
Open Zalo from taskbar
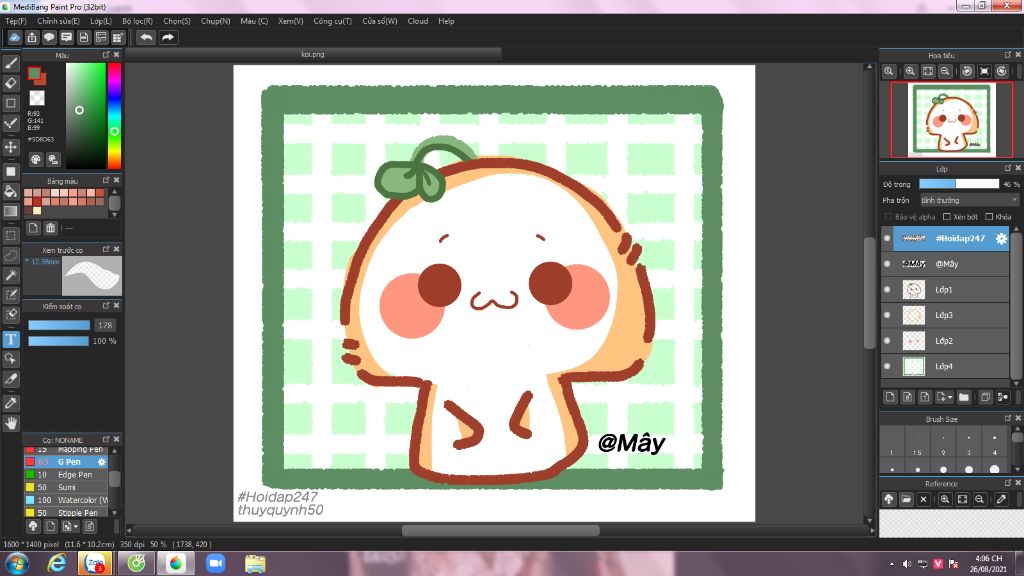[95, 563]
